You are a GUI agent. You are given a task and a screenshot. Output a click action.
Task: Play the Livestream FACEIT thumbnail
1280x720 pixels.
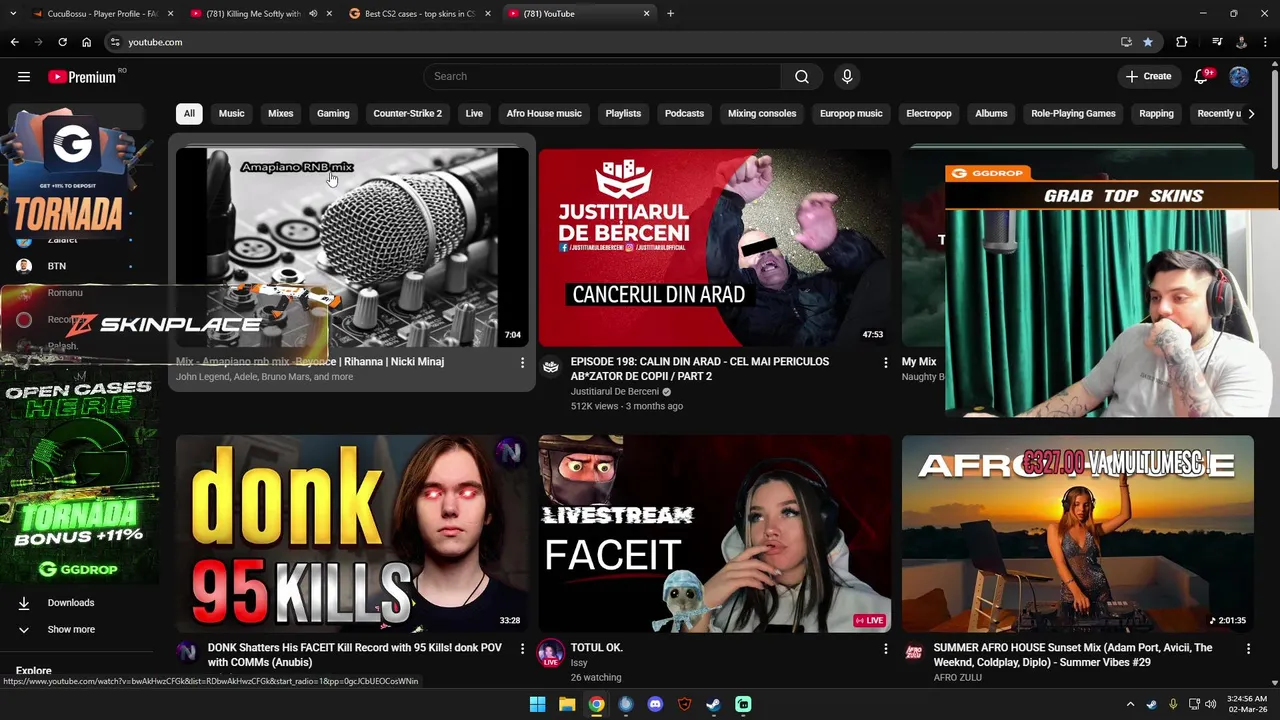[715, 533]
